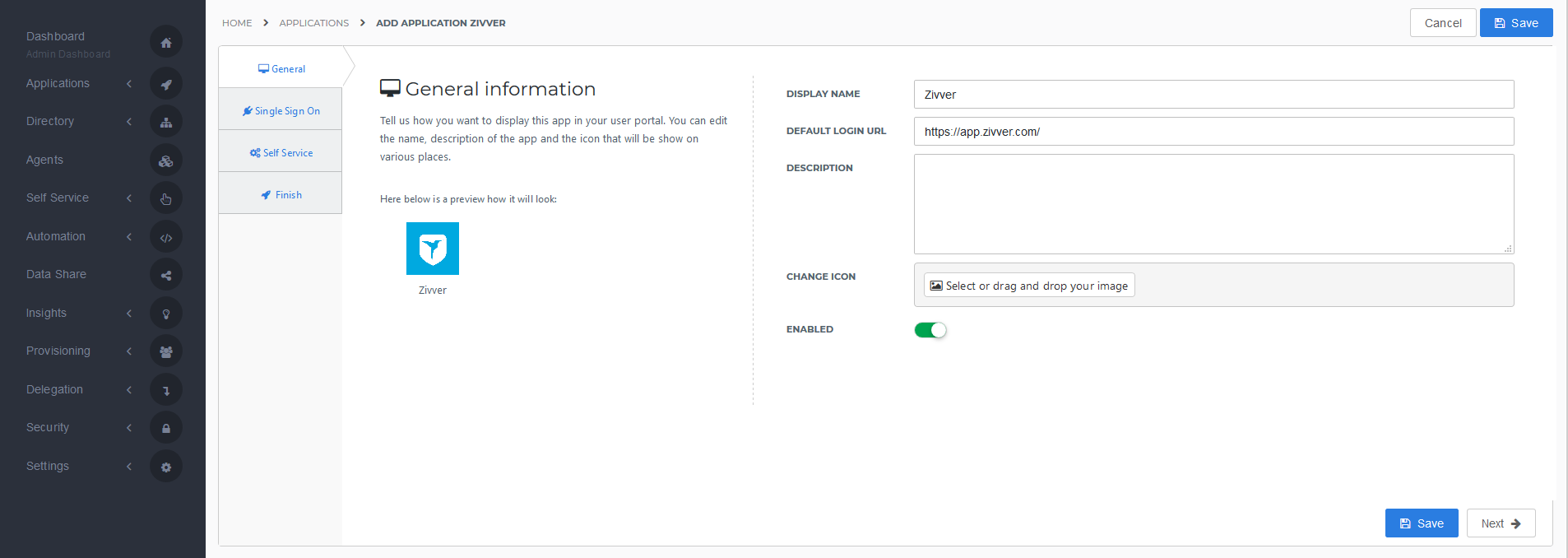Click the Self Service hand pointer icon
Viewport: 1568px width, 558px height.
(x=166, y=198)
